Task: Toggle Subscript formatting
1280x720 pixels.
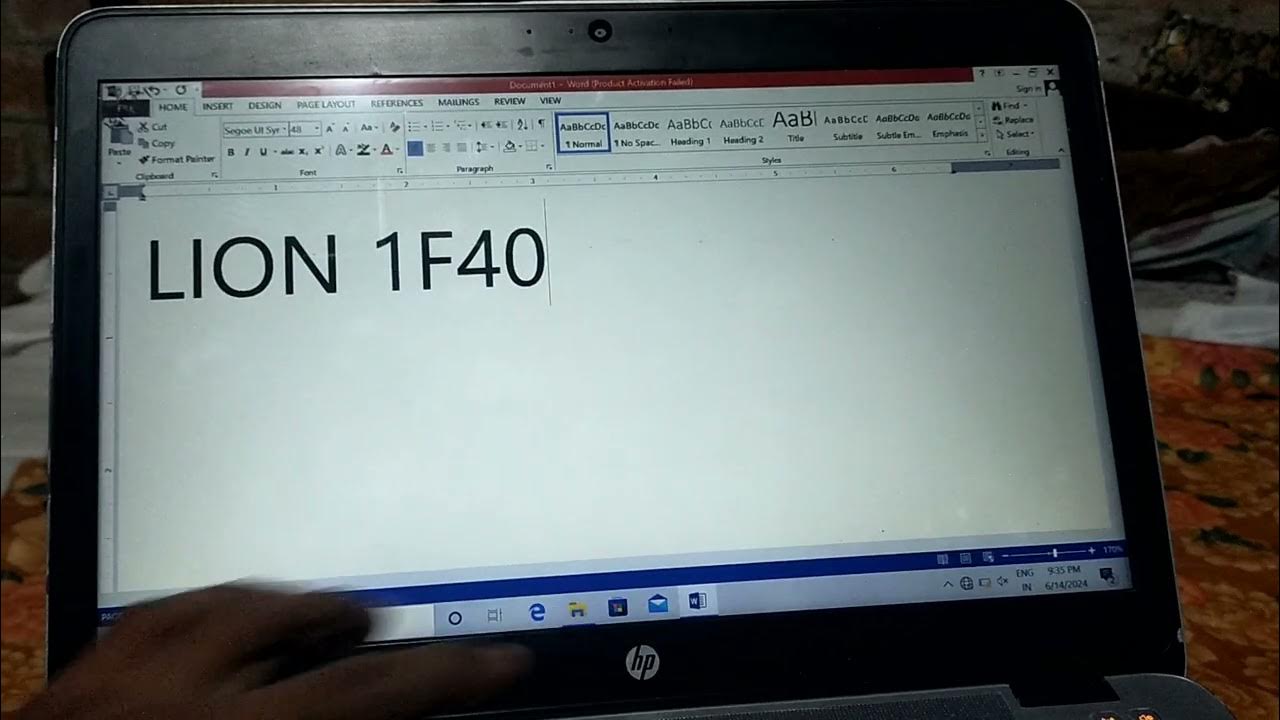Action: coord(303,152)
